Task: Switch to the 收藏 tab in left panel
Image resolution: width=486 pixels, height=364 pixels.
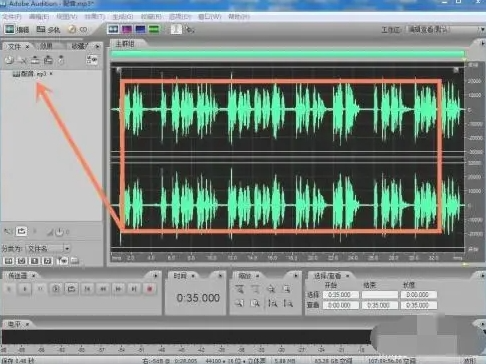Action: [80, 46]
